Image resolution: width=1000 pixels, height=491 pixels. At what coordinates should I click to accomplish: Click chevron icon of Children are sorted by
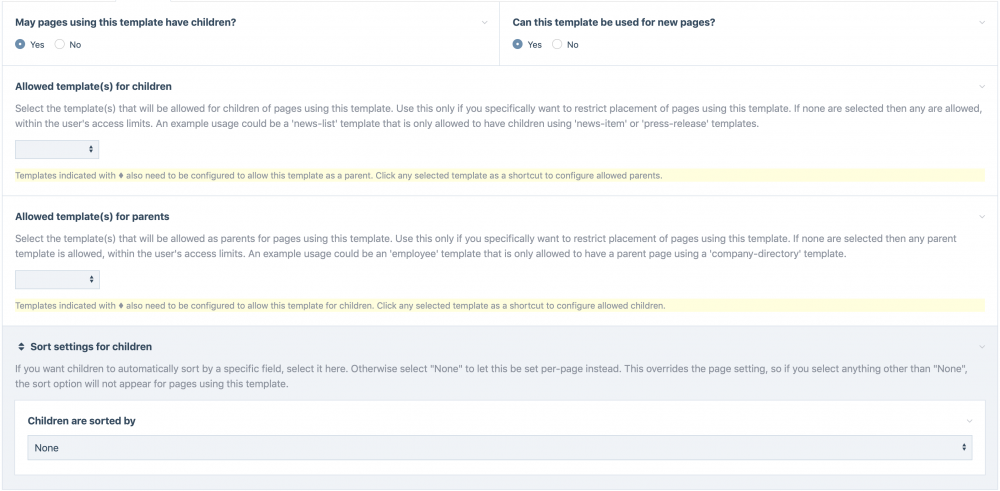(969, 422)
